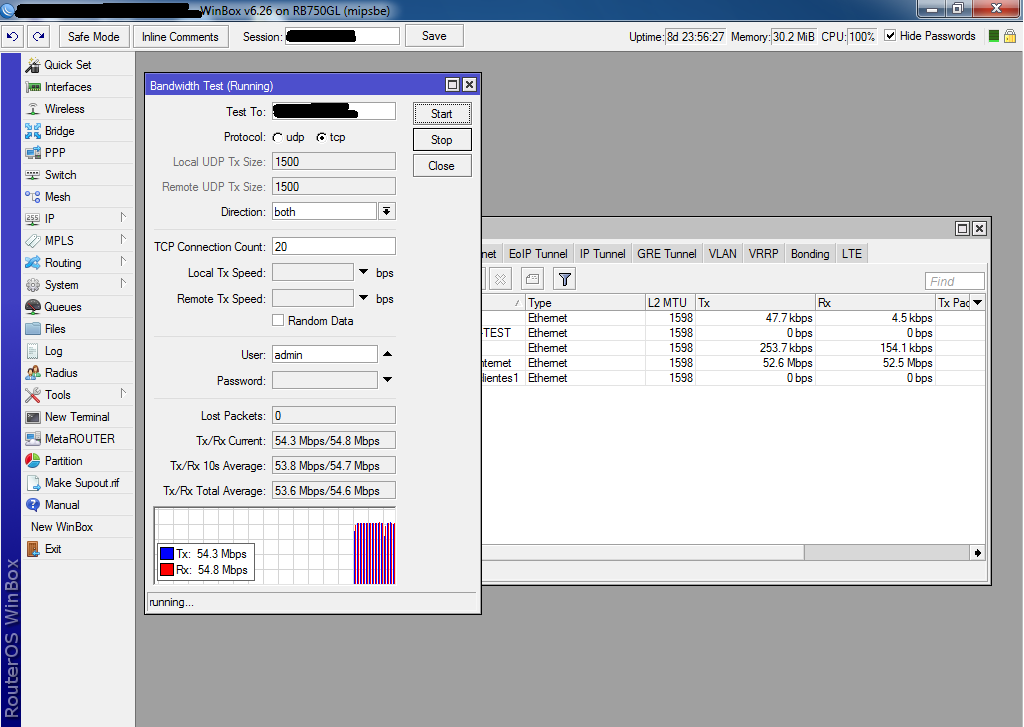The height and width of the screenshot is (727, 1024).
Task: Open the PPP menu icon
Action: pyautogui.click(x=33, y=153)
